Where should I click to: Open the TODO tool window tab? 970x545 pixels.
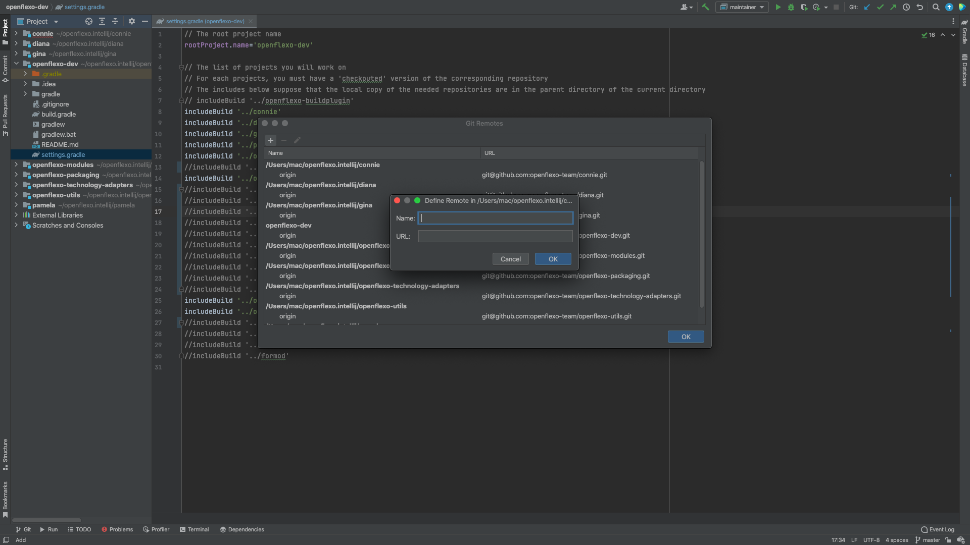(x=79, y=530)
